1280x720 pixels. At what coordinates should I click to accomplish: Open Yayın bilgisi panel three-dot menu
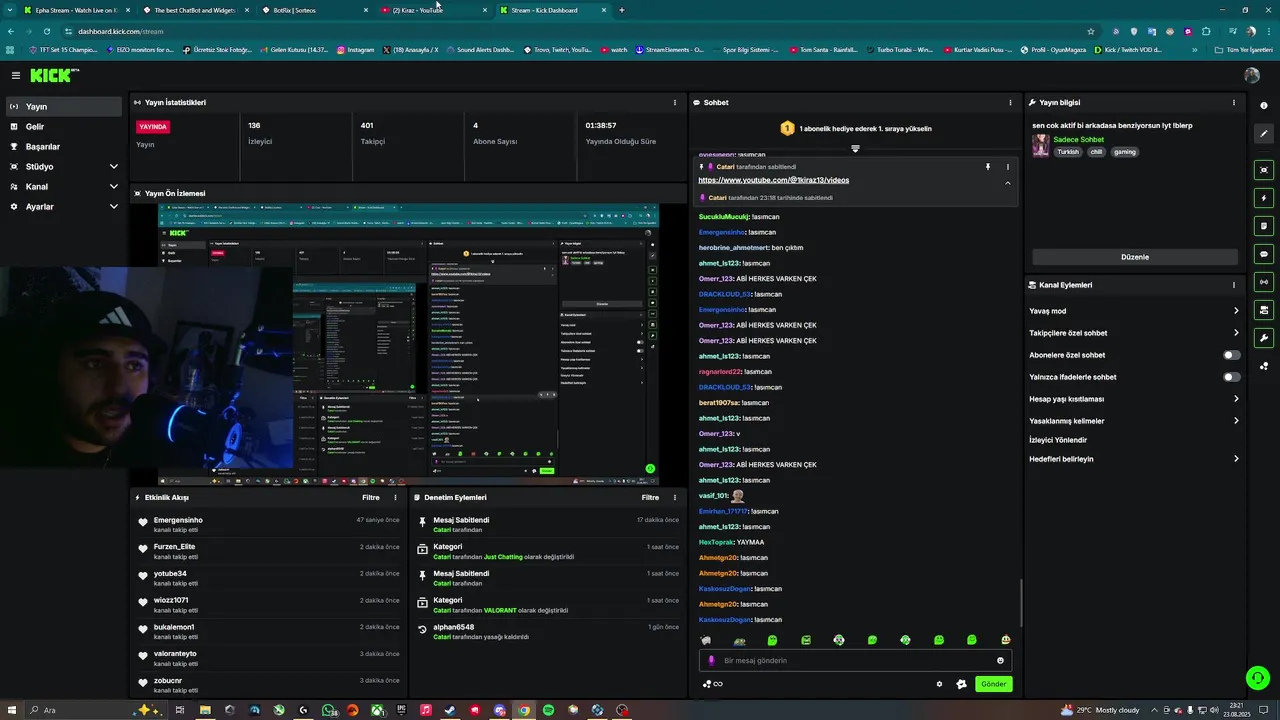(1233, 102)
